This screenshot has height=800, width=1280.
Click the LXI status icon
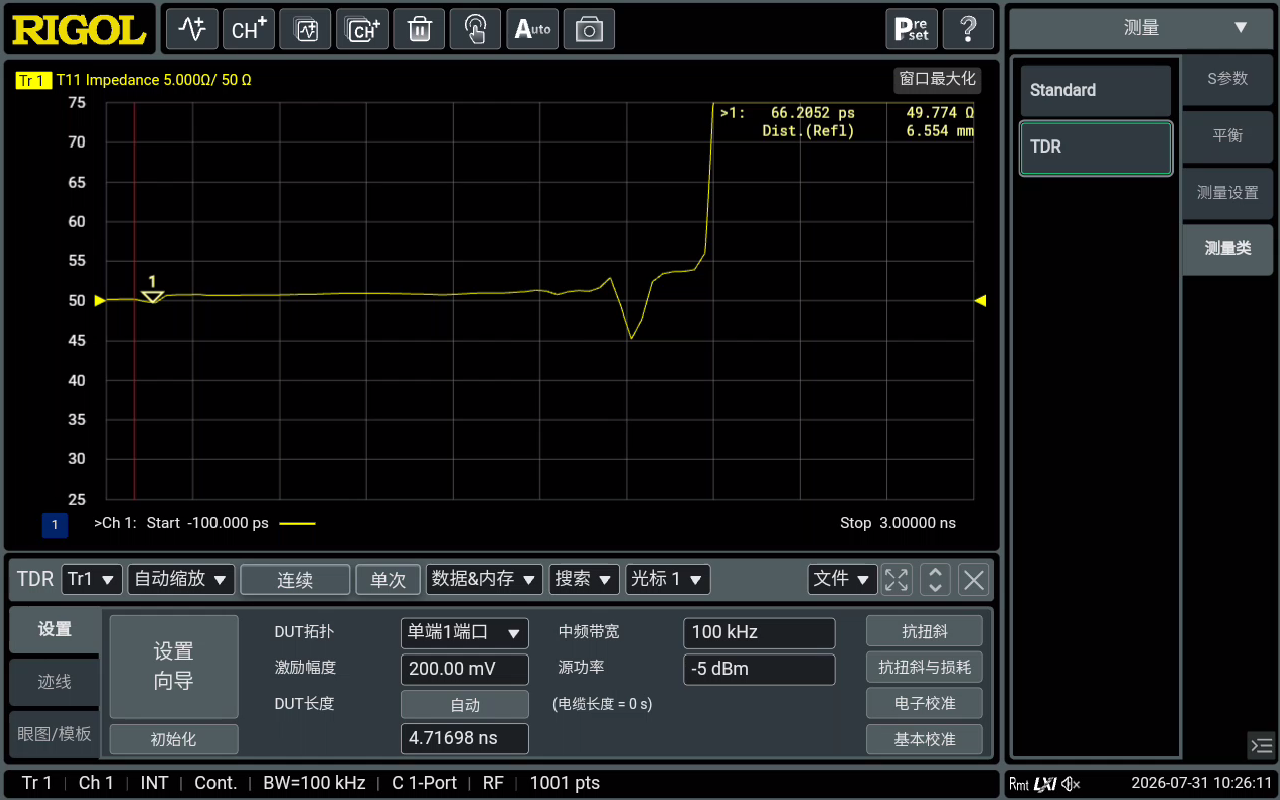1045,784
